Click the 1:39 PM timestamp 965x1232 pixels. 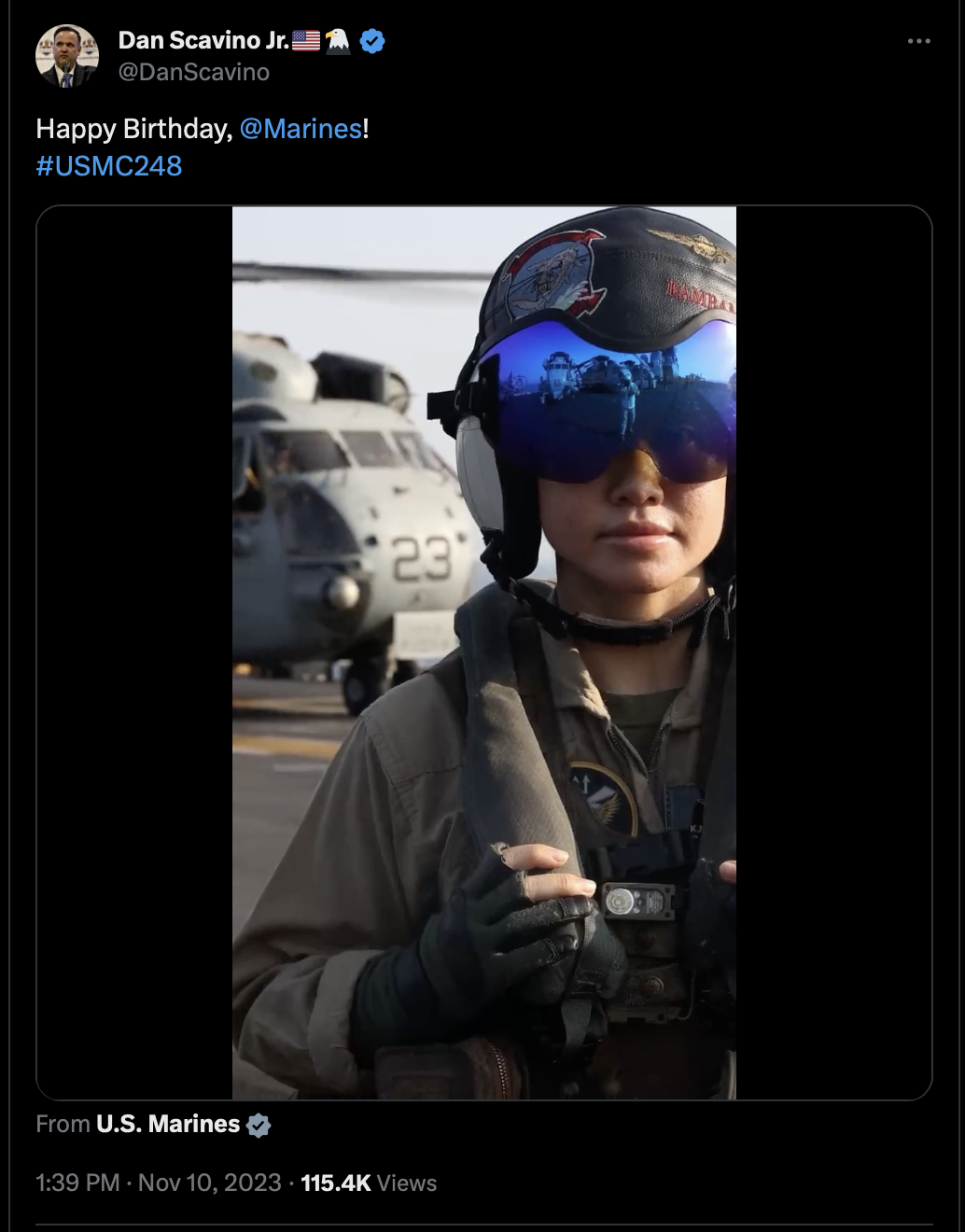coord(77,1183)
